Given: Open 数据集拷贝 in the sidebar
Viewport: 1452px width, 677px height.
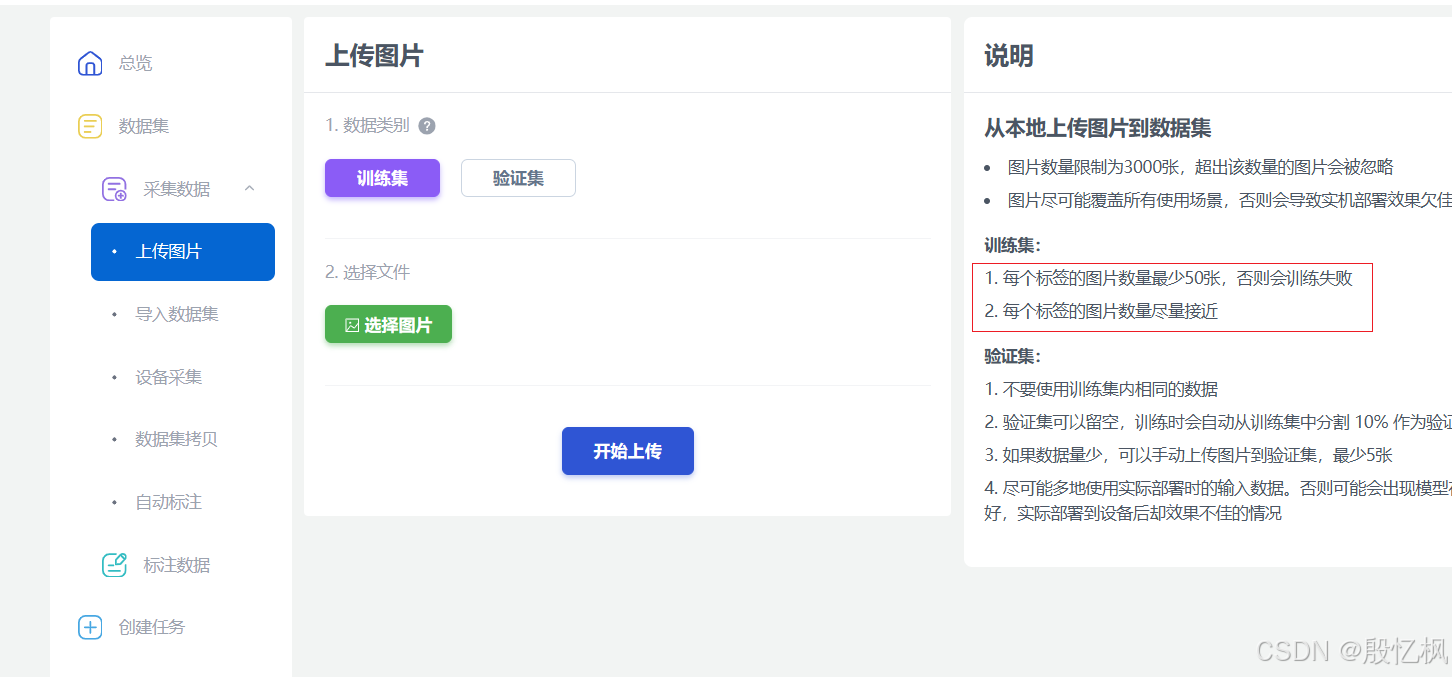Looking at the screenshot, I should (177, 439).
